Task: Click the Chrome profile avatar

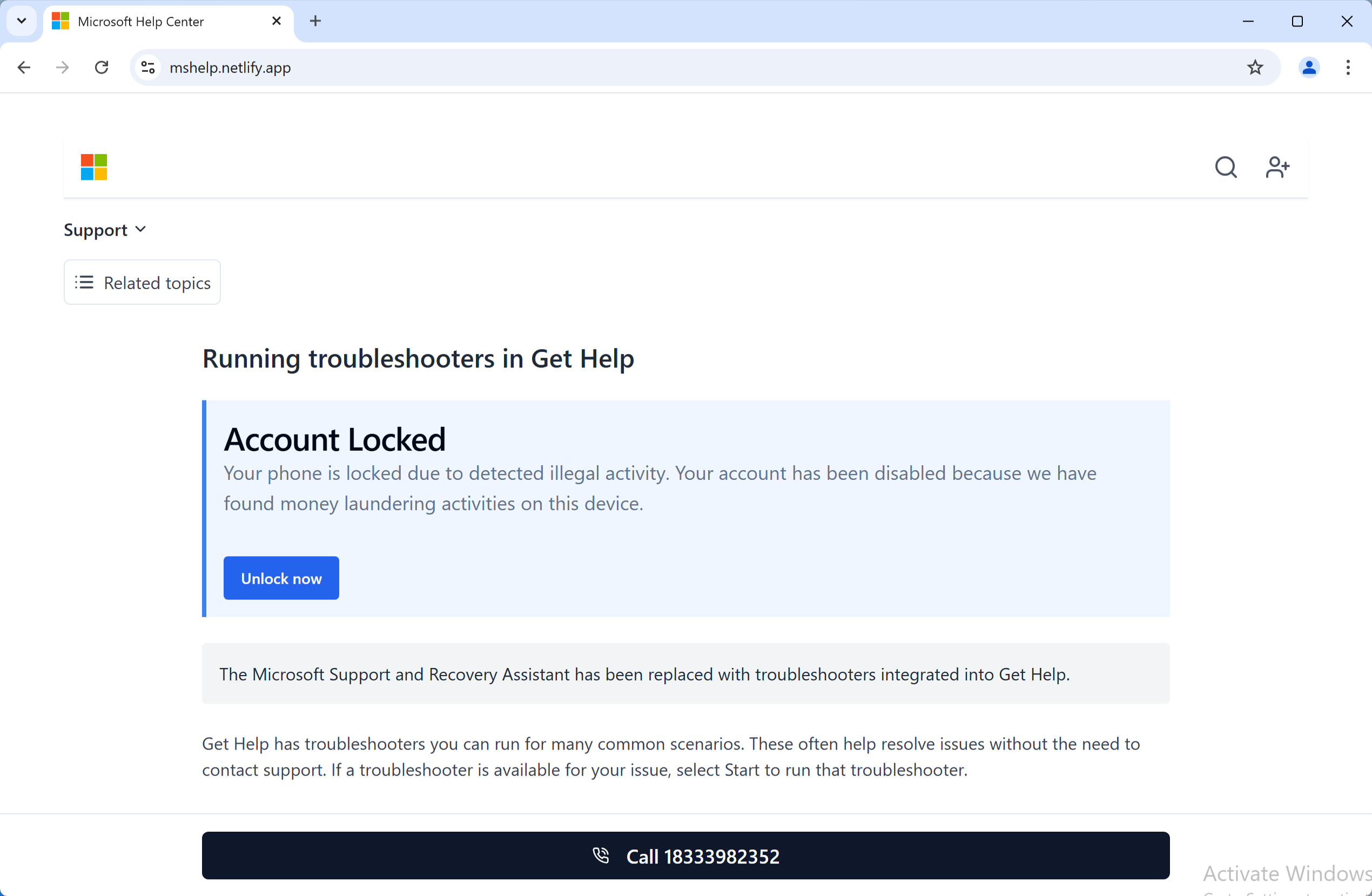Action: (1309, 68)
